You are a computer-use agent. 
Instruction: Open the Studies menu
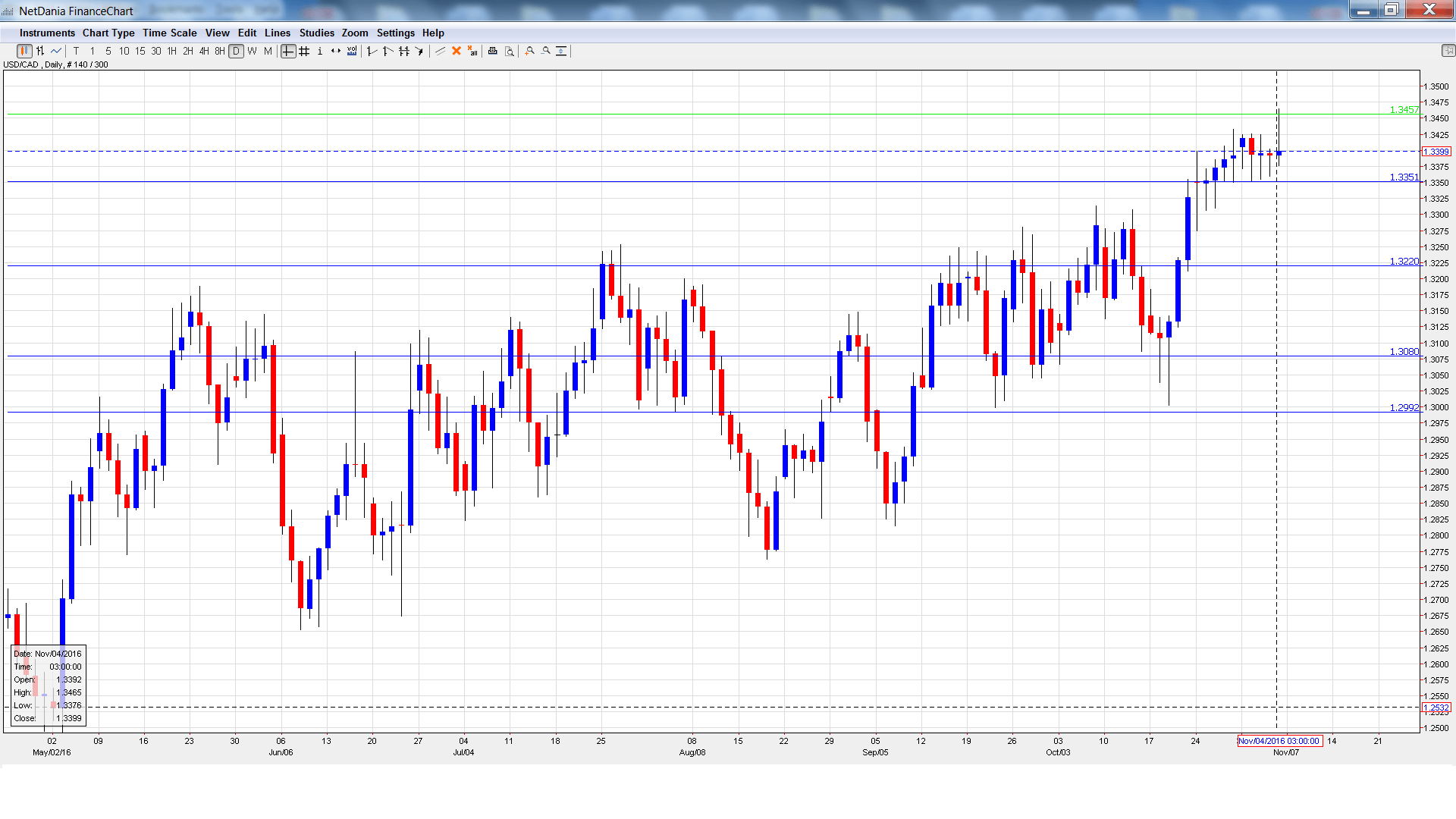click(x=316, y=33)
